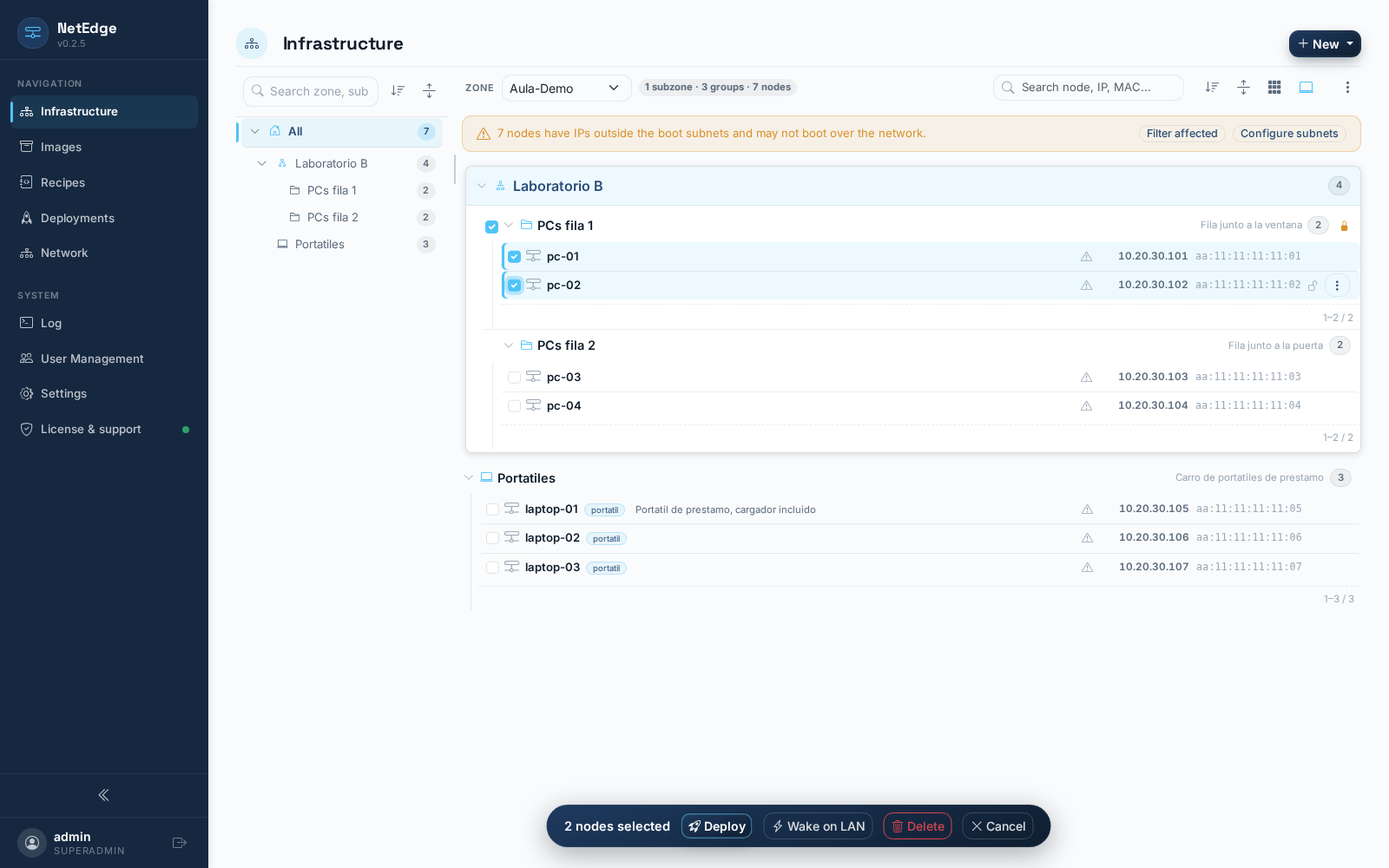Click the Deploy button
Viewport: 1389px width, 868px height.
coord(716,826)
